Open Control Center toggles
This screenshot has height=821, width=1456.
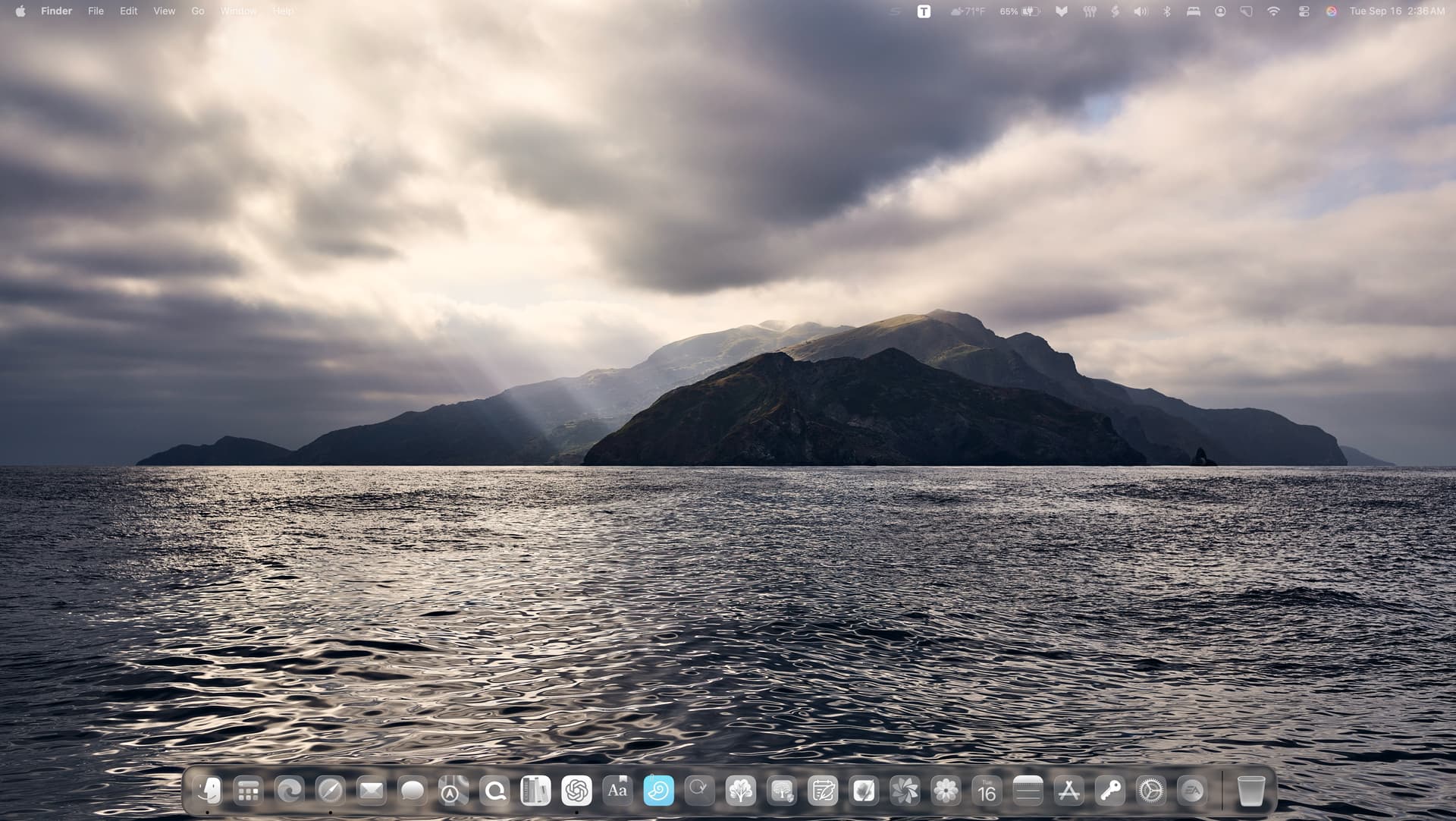(x=1304, y=11)
